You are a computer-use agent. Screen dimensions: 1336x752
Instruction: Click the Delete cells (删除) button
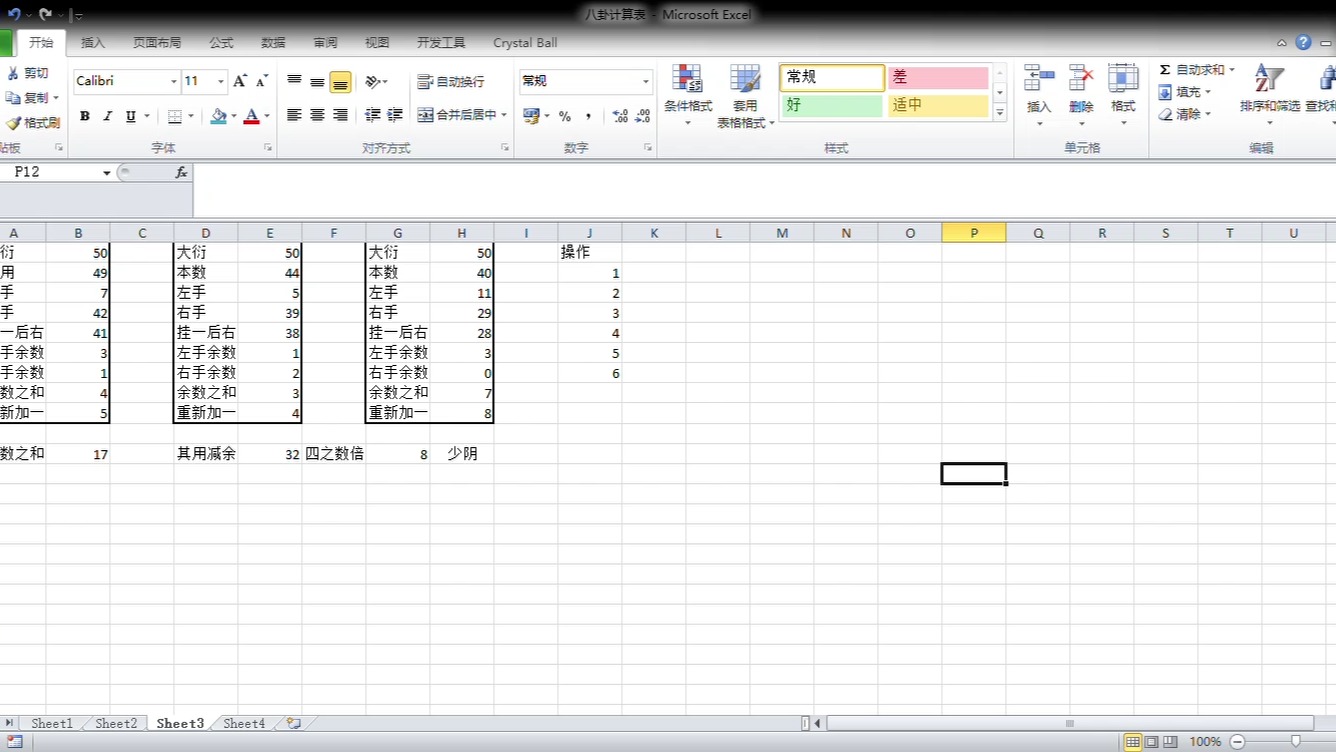pyautogui.click(x=1081, y=97)
